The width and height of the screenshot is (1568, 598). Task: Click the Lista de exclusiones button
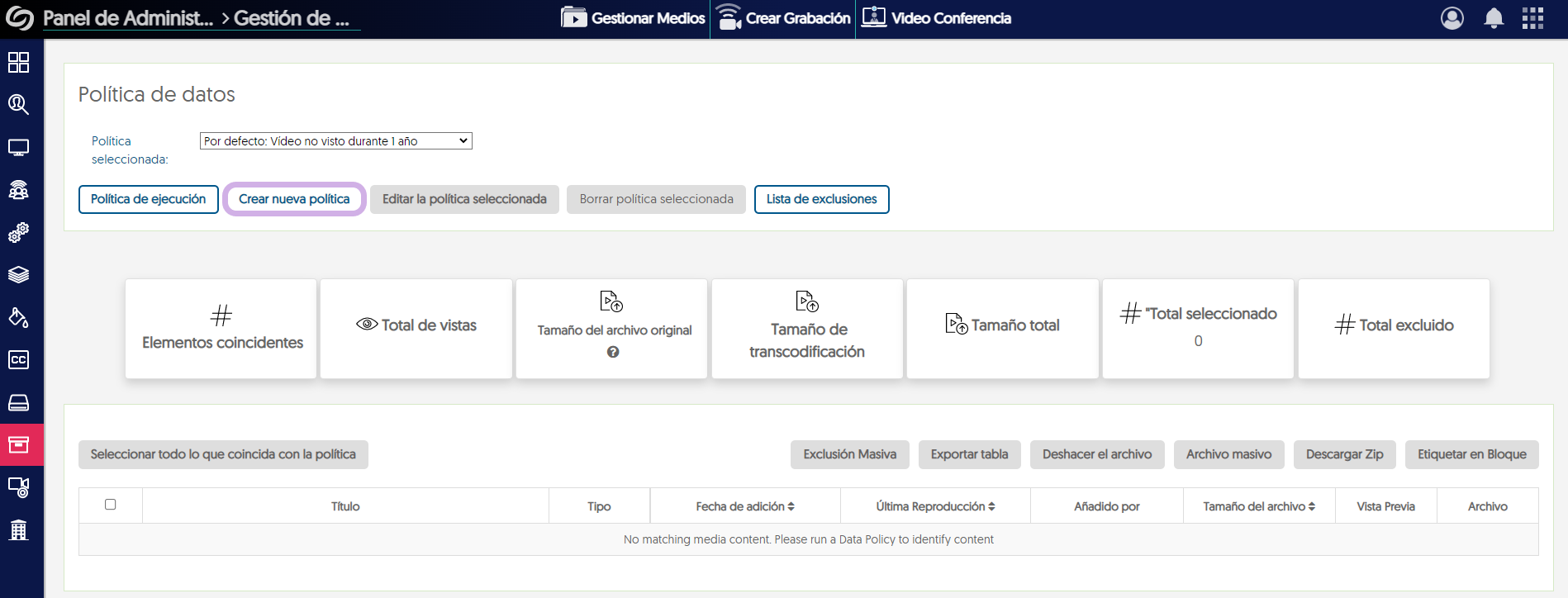point(821,199)
